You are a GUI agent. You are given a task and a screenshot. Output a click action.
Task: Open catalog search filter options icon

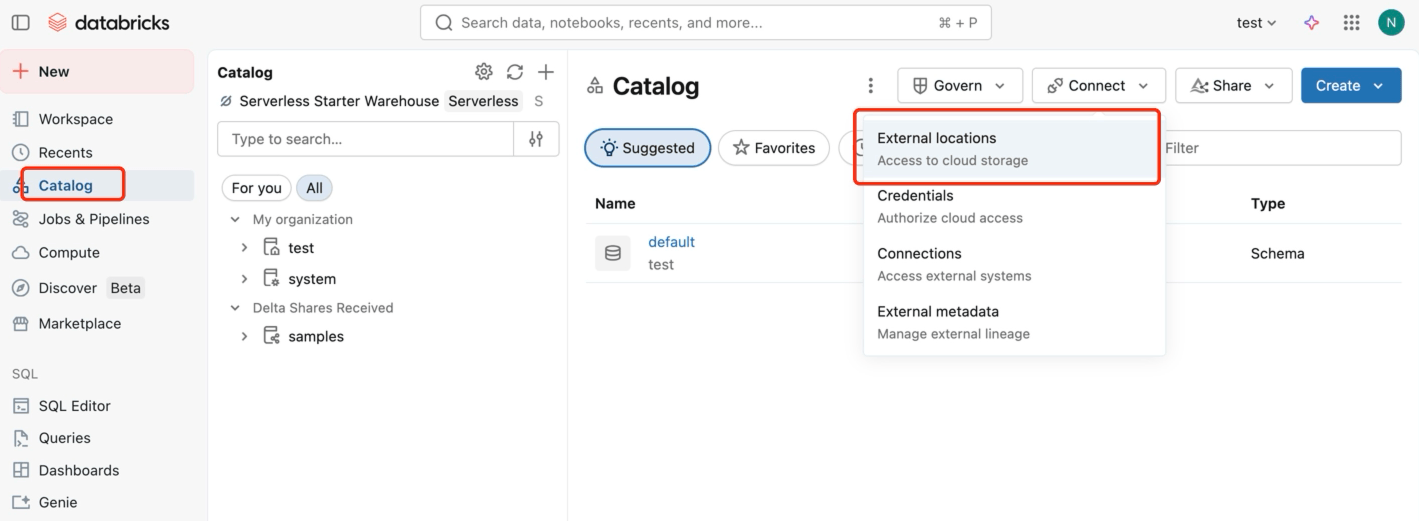tap(536, 139)
